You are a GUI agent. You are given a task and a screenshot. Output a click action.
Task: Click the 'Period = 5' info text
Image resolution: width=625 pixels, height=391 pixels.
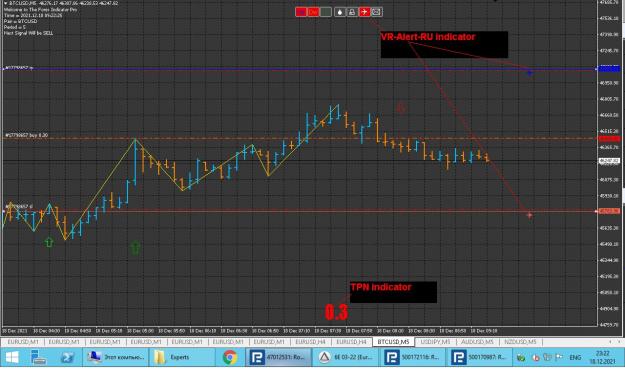click(15, 27)
